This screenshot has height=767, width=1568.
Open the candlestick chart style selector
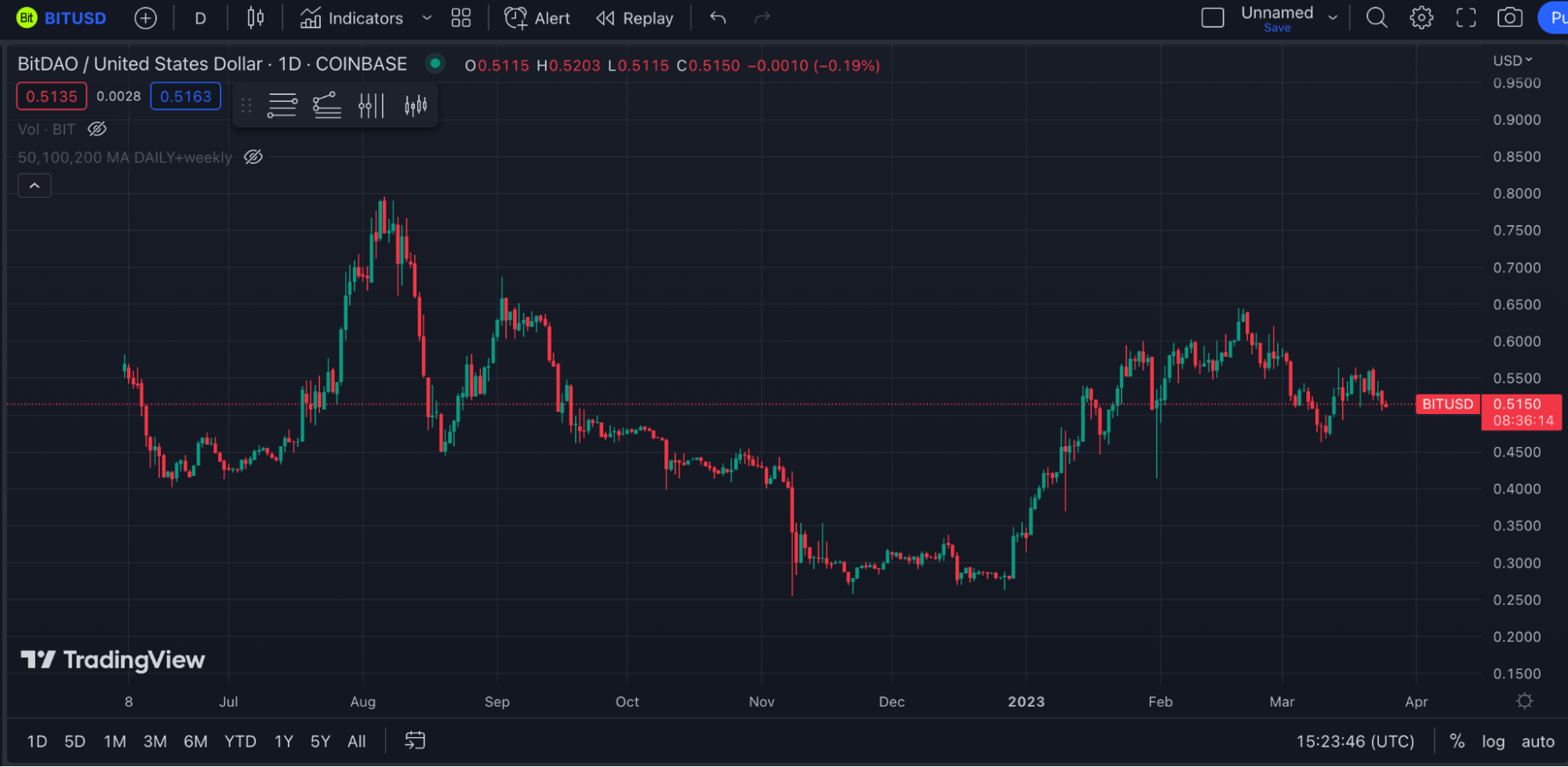(255, 18)
